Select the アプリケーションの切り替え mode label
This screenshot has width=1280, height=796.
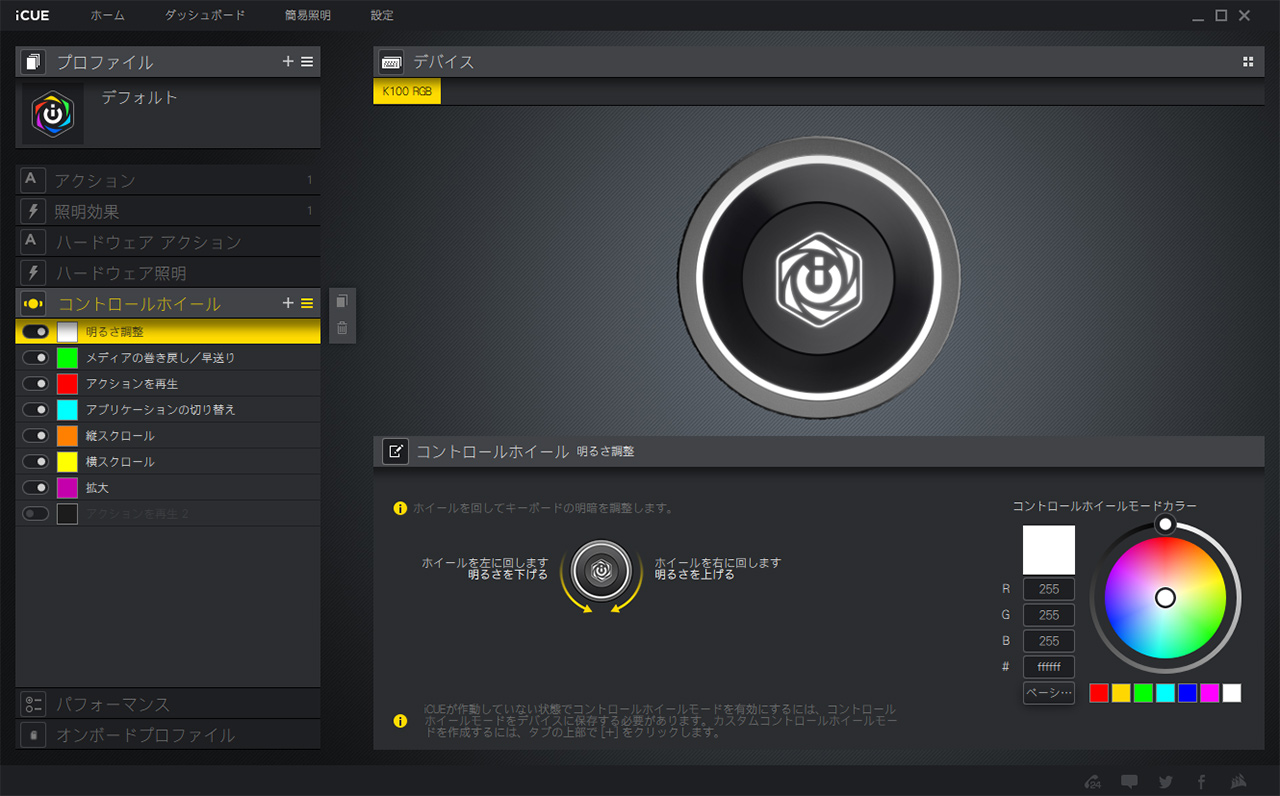click(161, 410)
